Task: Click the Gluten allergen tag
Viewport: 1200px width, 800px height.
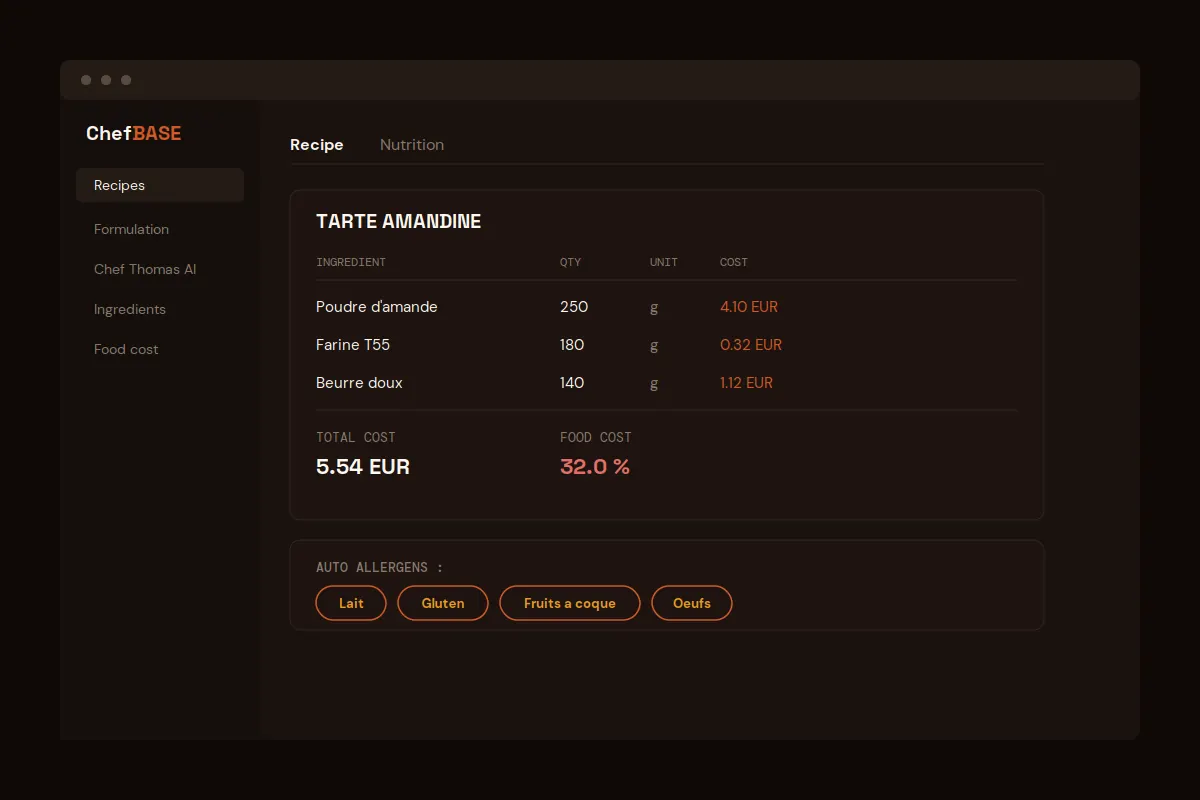Action: coord(443,603)
